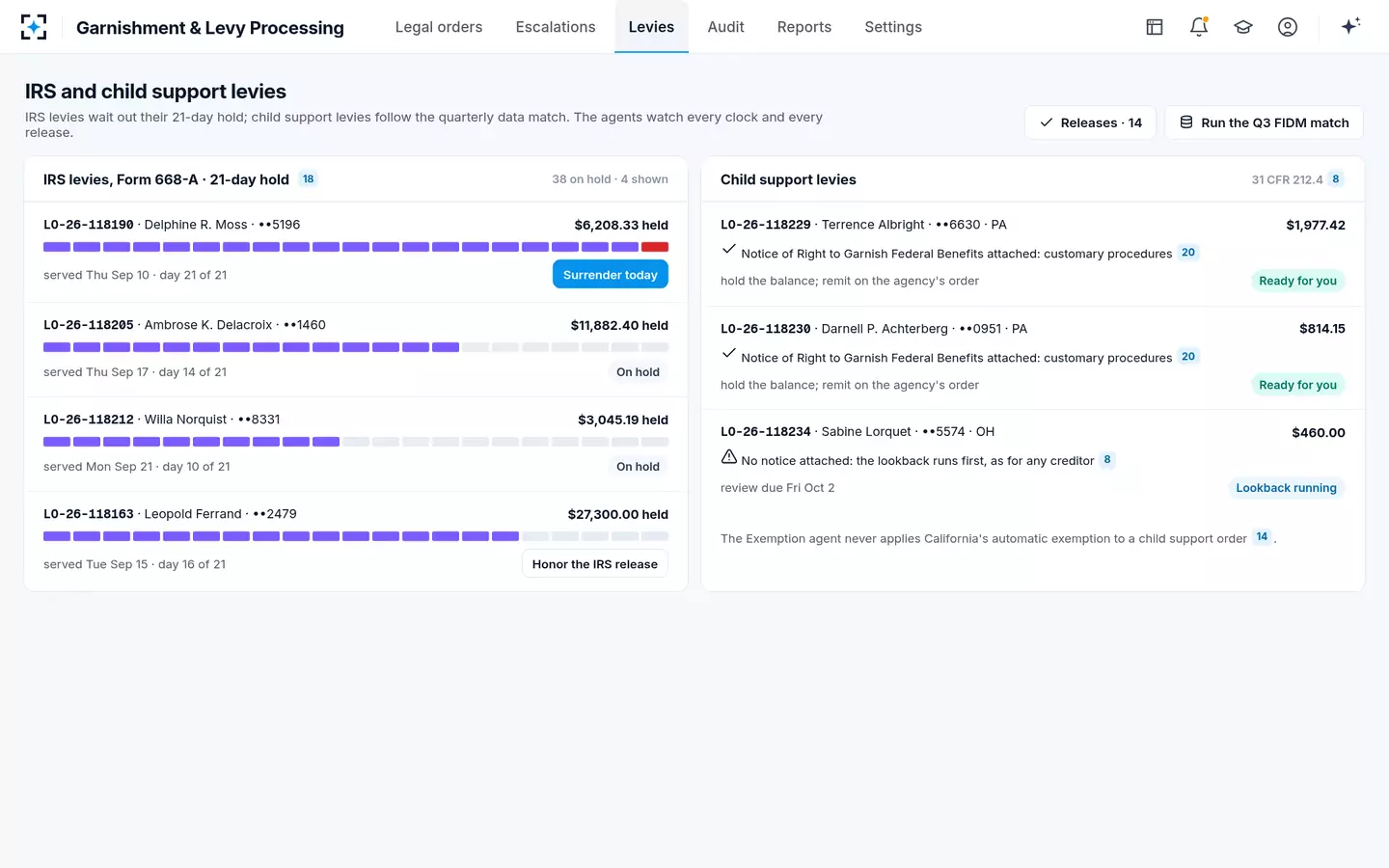Open the graduation cap learning icon
The height and width of the screenshot is (868, 1389).
coord(1243,27)
